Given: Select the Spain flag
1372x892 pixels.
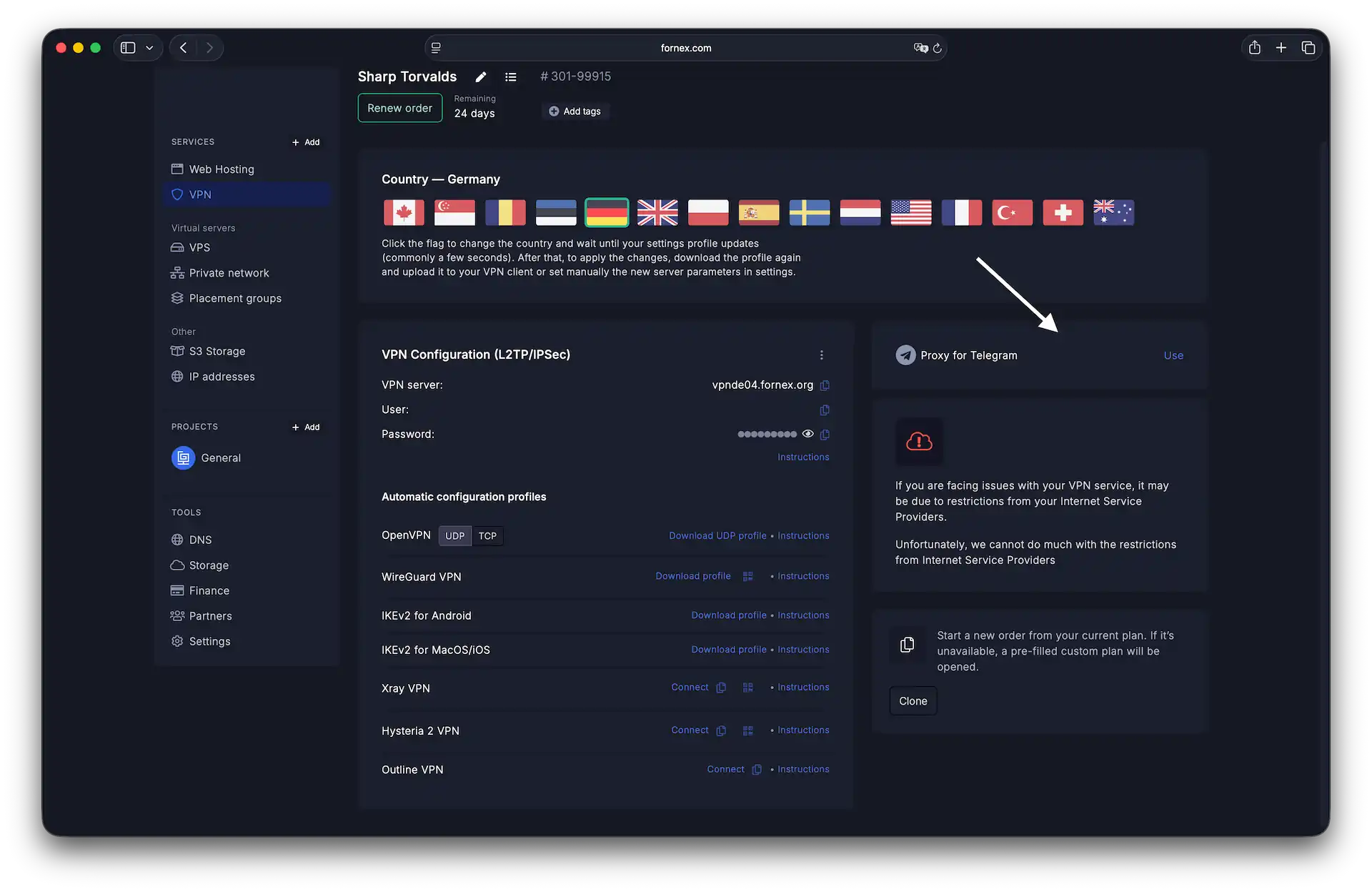Looking at the screenshot, I should point(759,212).
